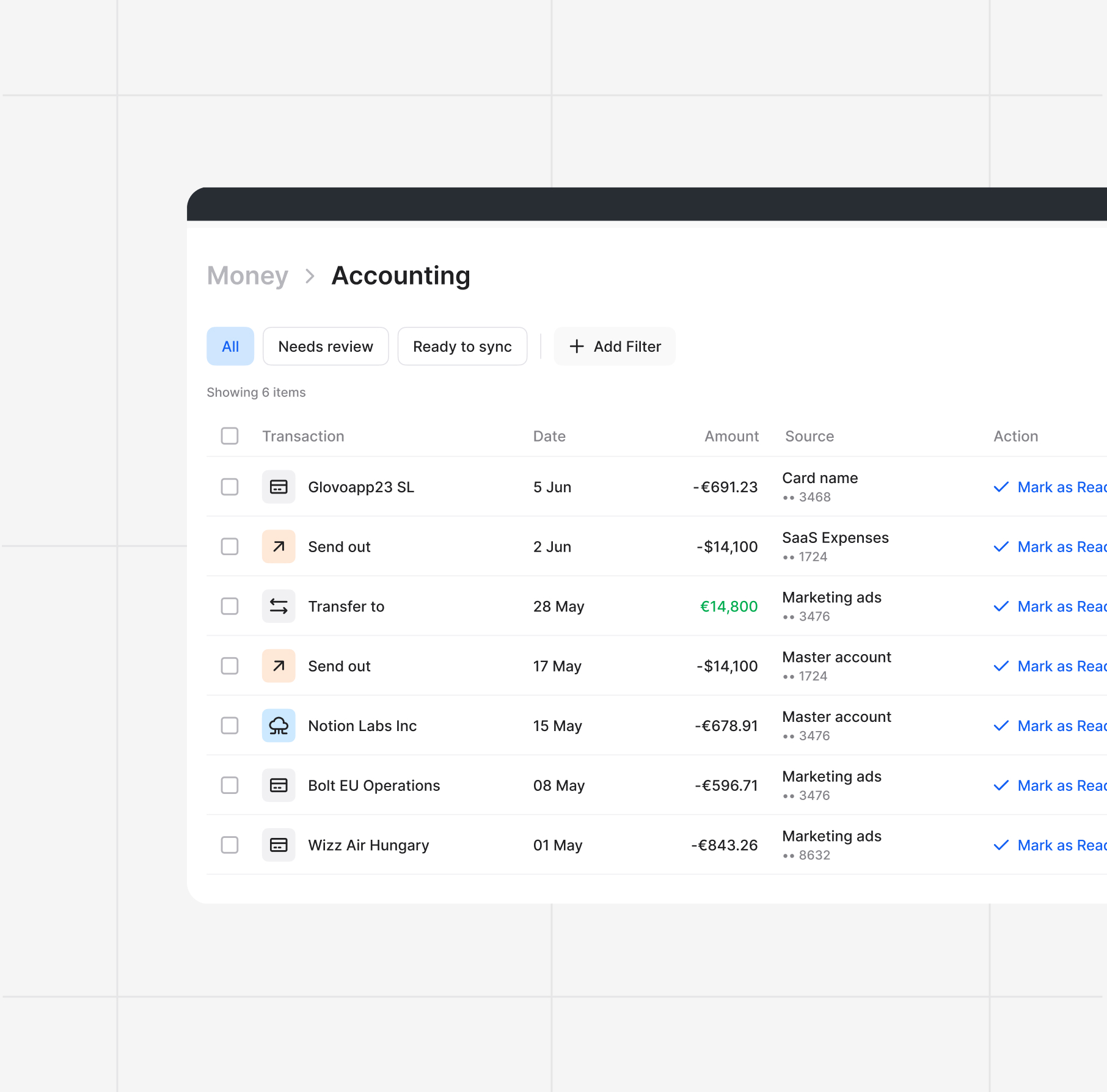Click the -€596.71 amount
The height and width of the screenshot is (1092, 1107).
726,785
